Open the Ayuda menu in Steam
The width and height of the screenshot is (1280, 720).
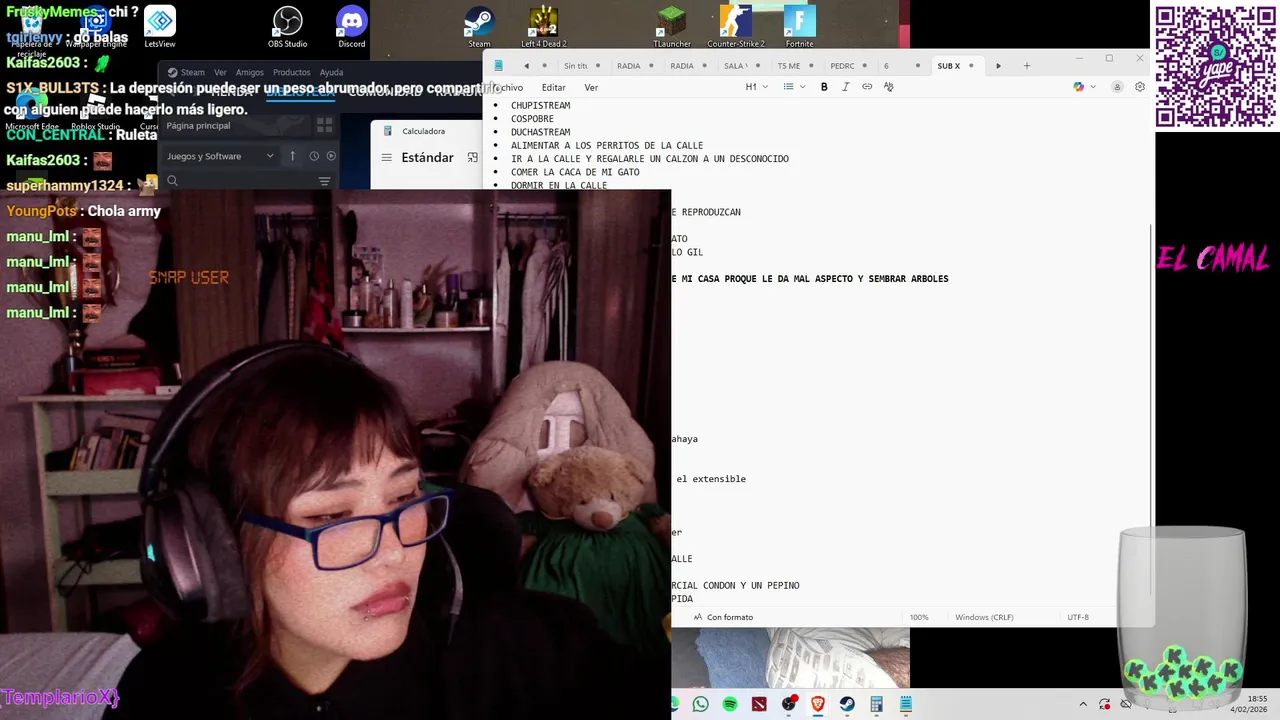coord(331,72)
